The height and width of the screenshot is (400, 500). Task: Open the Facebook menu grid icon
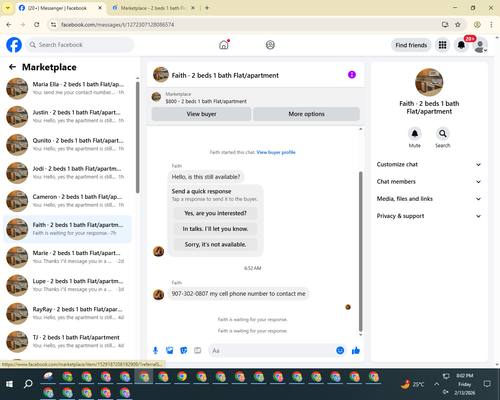pos(442,45)
